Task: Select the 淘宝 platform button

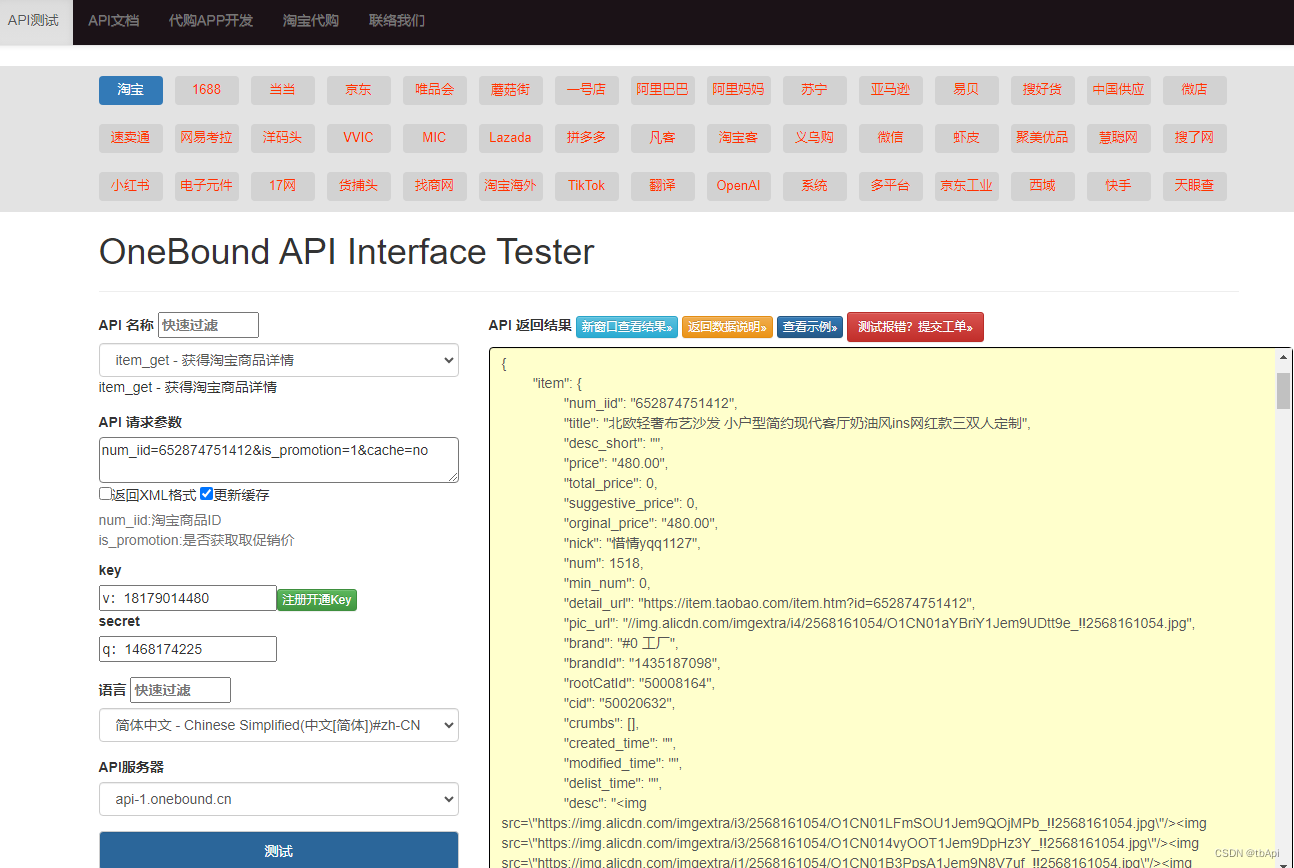Action: 131,90
